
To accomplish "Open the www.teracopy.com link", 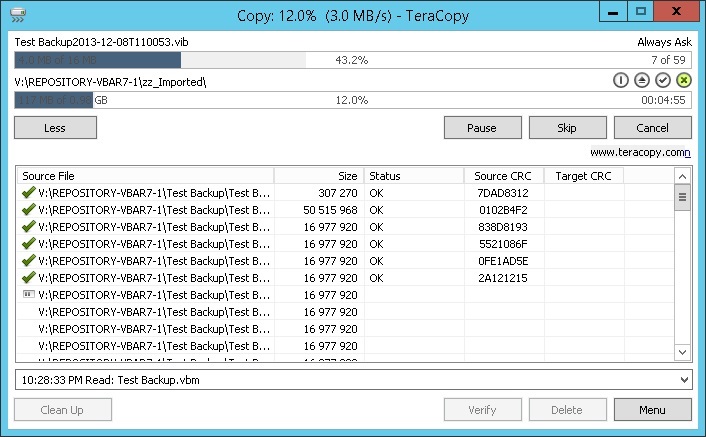I will tap(640, 153).
